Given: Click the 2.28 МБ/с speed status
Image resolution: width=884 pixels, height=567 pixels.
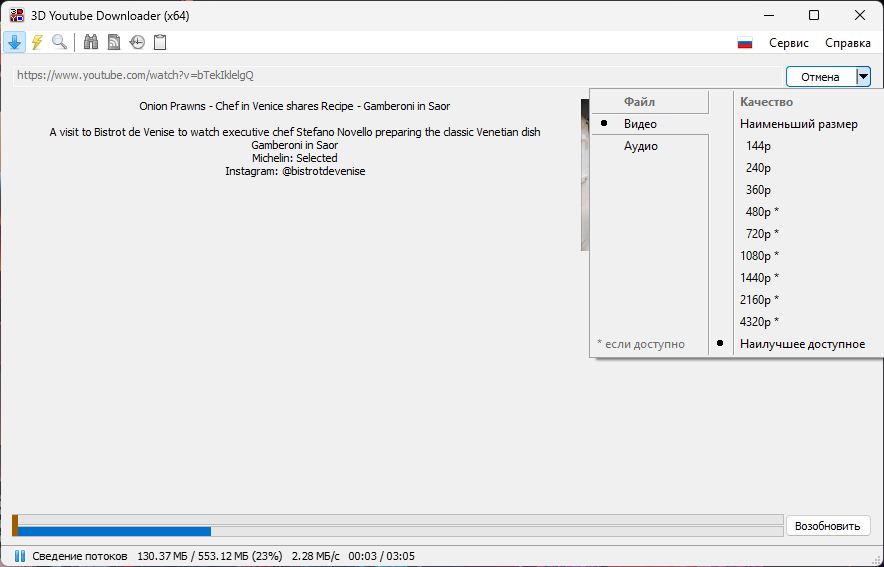Looking at the screenshot, I should (316, 556).
